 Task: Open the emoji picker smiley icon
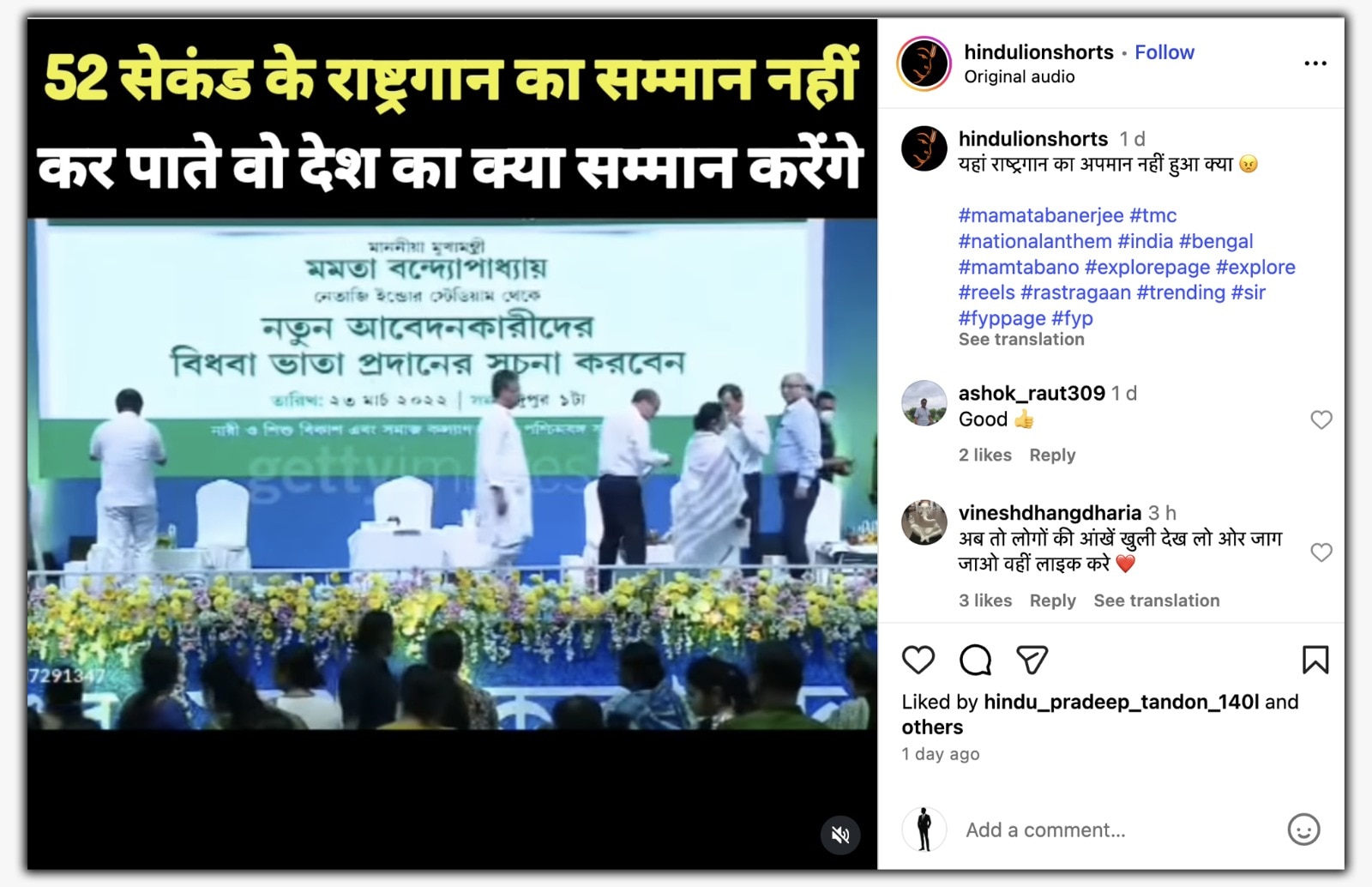pyautogui.click(x=1303, y=830)
